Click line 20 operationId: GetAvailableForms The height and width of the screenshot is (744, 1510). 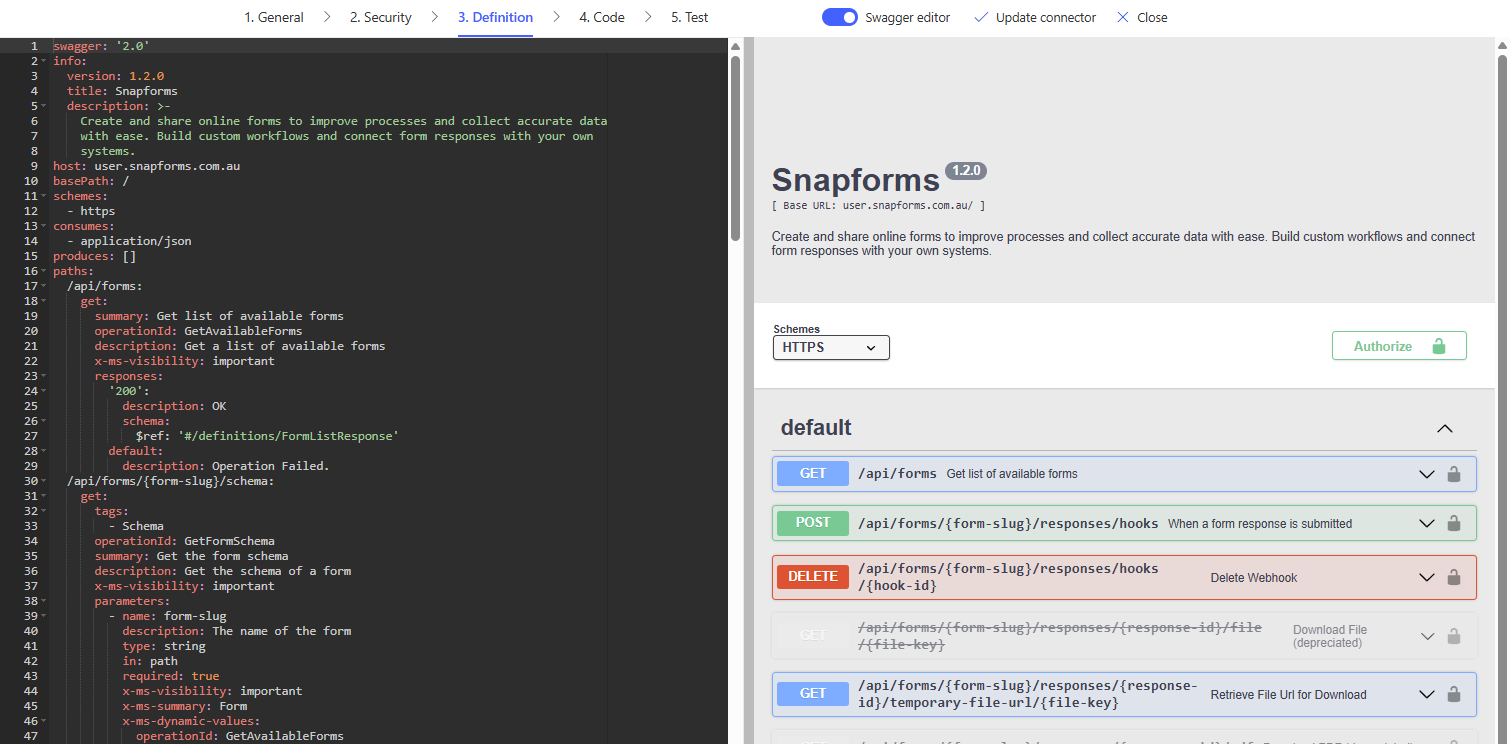[x=198, y=331]
